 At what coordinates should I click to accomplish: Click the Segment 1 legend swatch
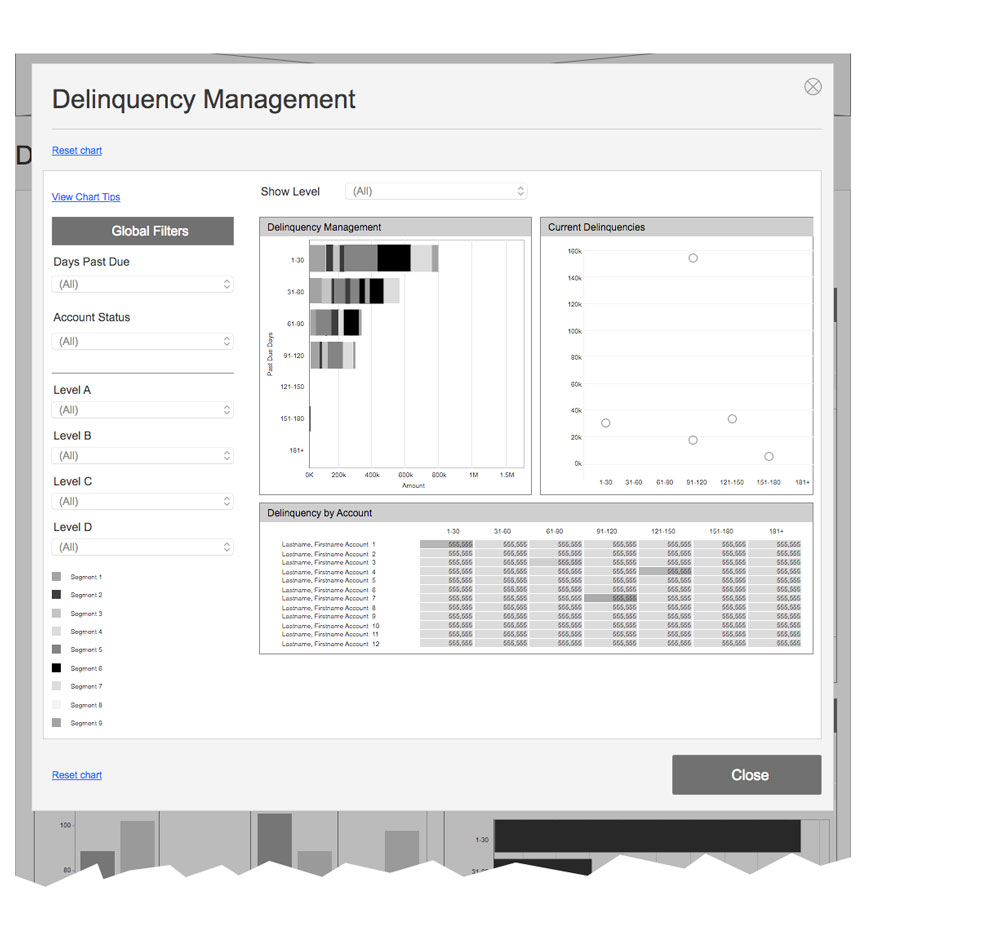[x=56, y=577]
